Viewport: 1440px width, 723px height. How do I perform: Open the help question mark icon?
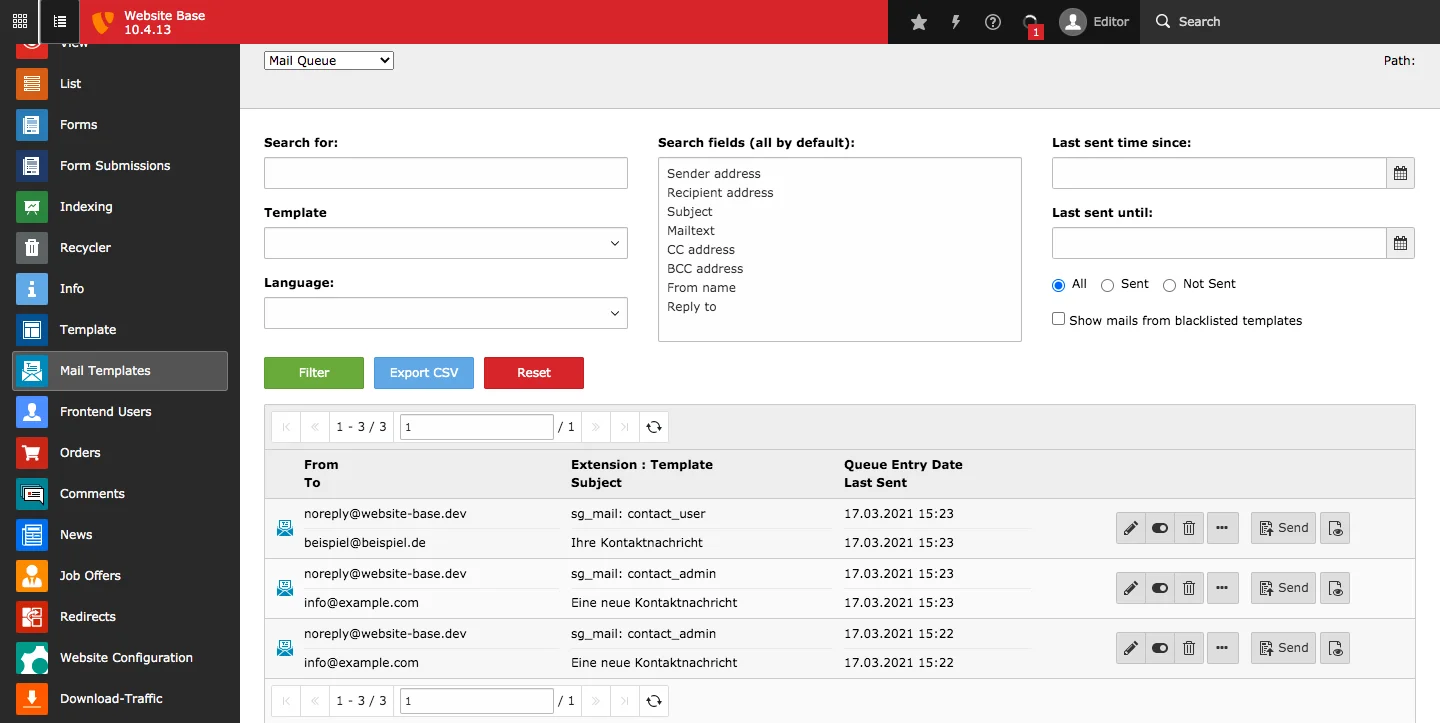(993, 22)
